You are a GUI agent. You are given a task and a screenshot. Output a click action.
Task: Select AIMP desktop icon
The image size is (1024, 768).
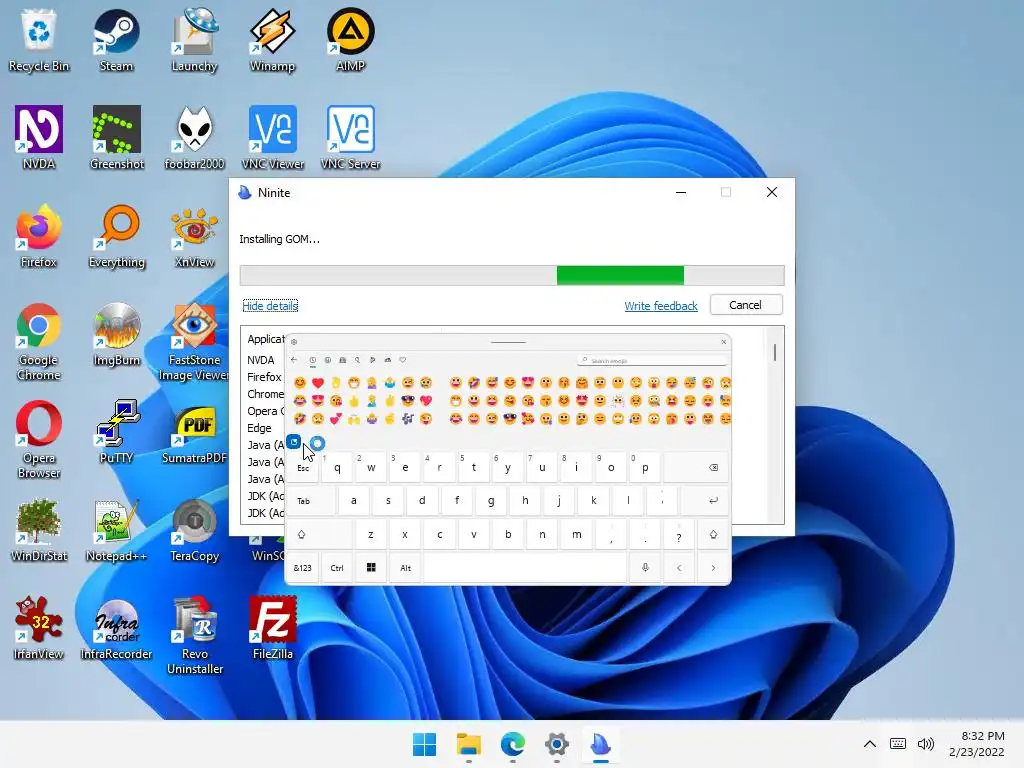coord(350,40)
